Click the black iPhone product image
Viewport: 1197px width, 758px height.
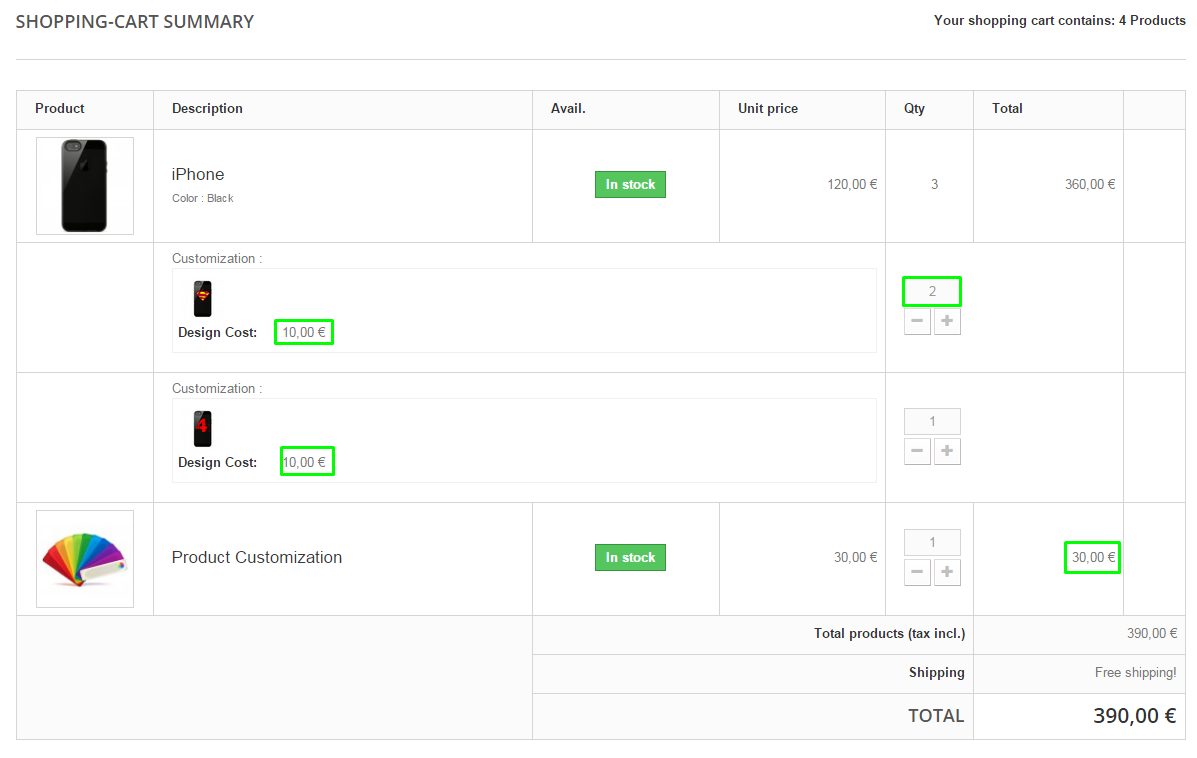[x=84, y=186]
